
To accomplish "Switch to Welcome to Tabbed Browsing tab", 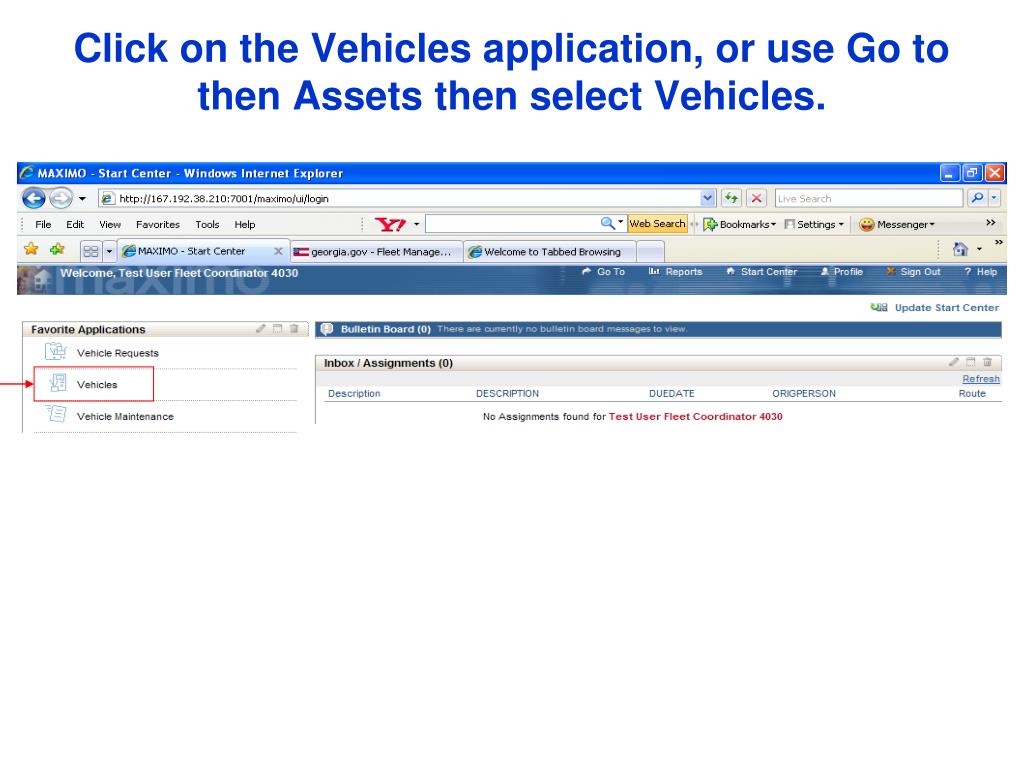I will (549, 251).
